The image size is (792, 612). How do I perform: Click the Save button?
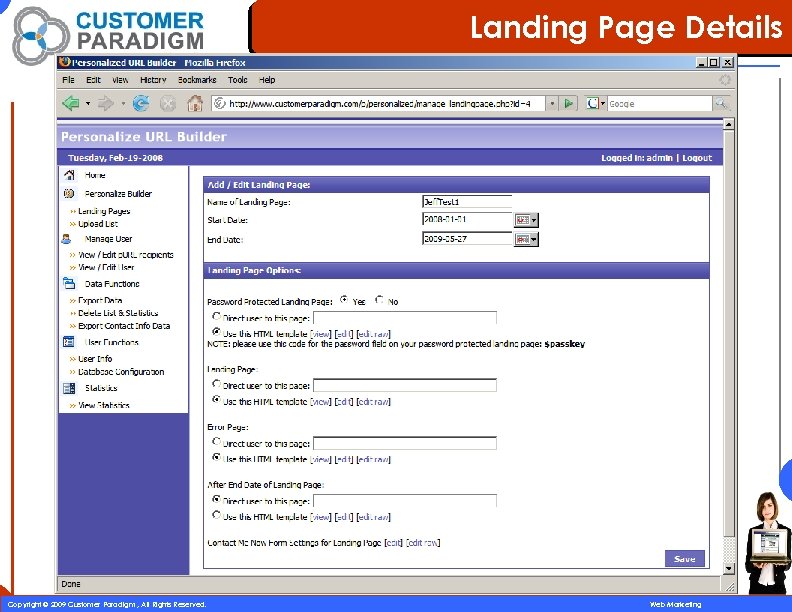pyautogui.click(x=684, y=558)
